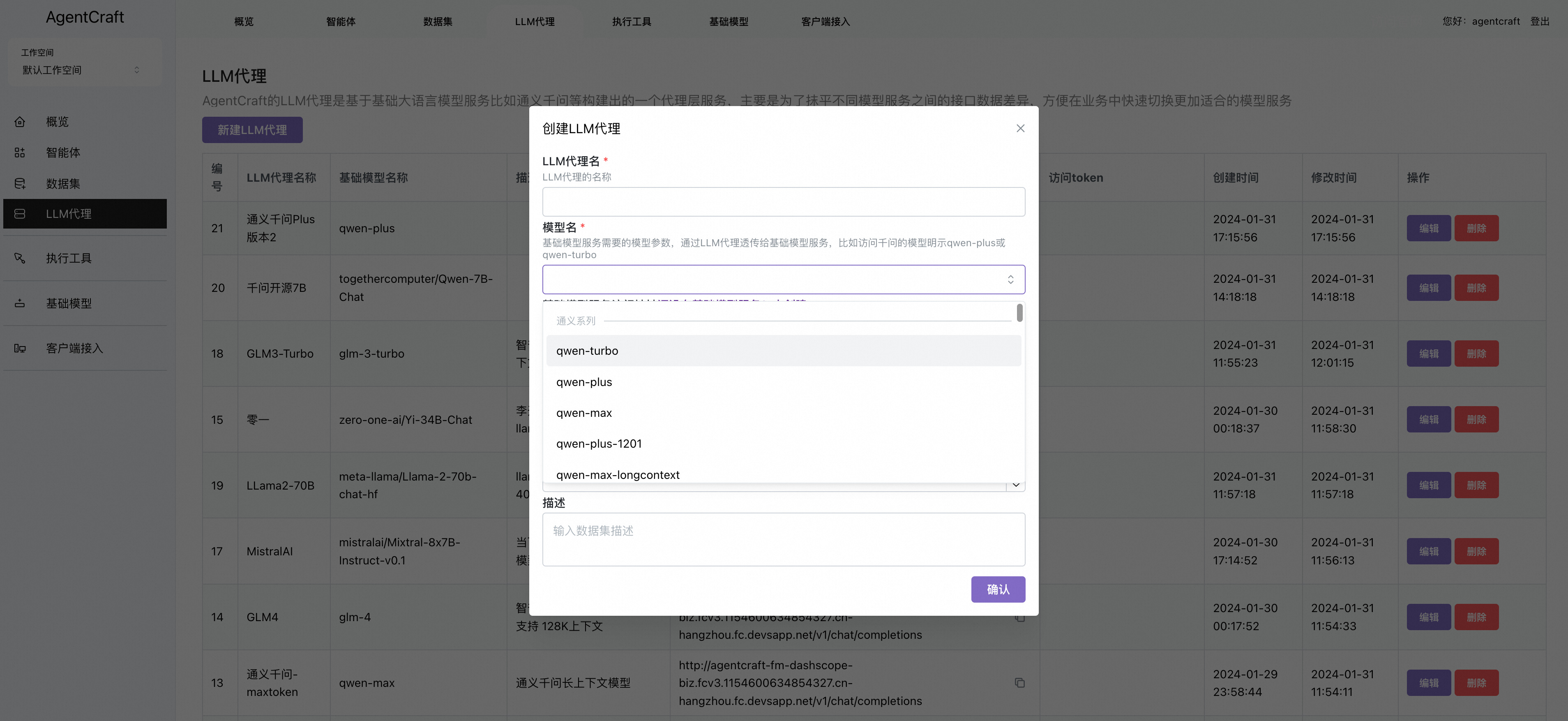
Task: Click the database icon beside 数据集 in sidebar
Action: (x=19, y=183)
